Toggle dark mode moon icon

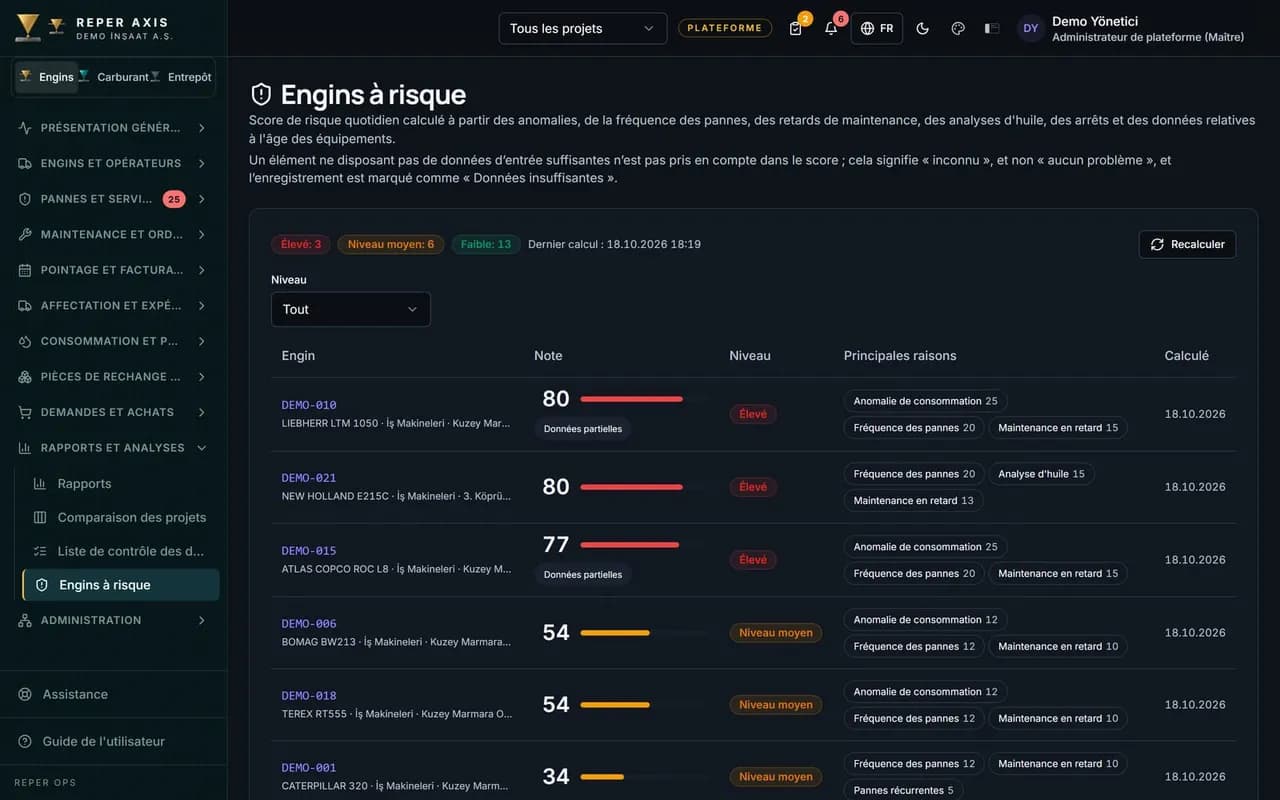tap(923, 28)
